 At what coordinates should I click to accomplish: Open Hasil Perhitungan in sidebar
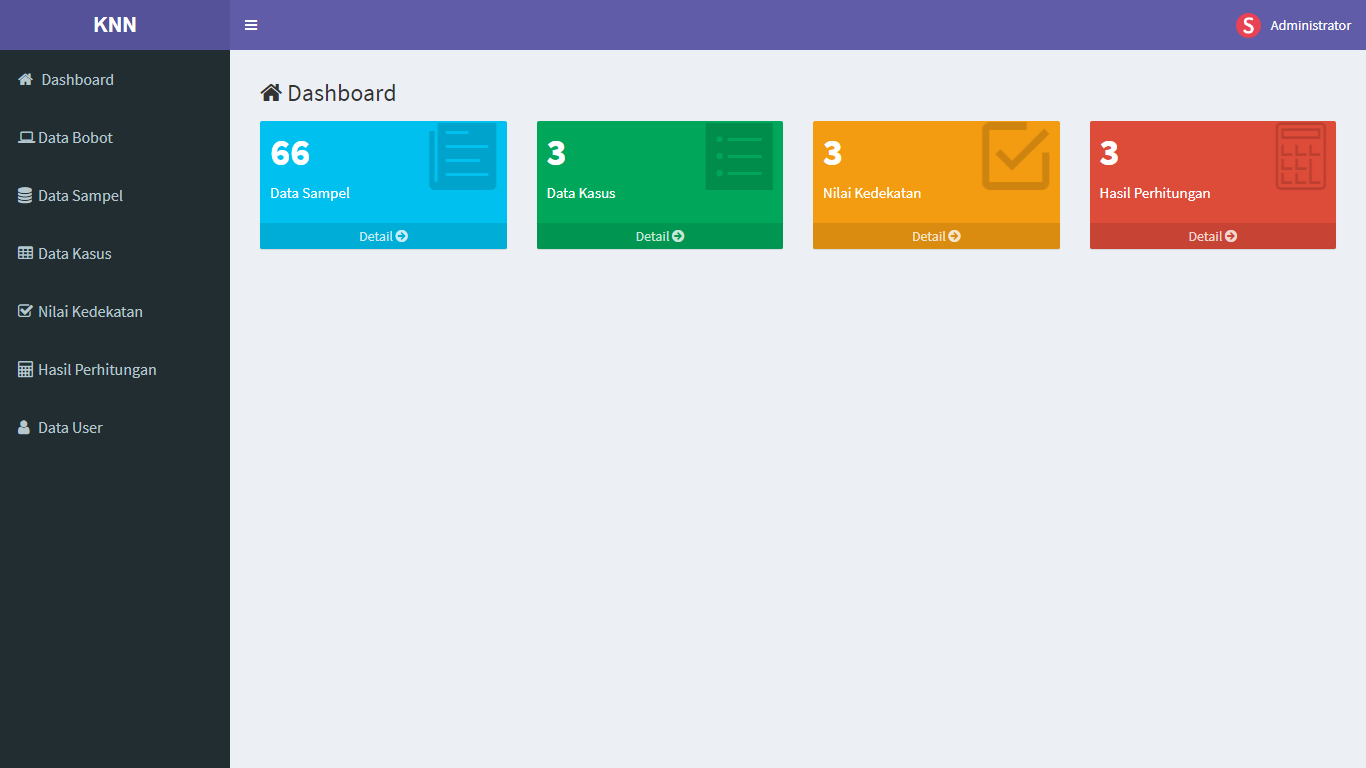click(x=97, y=369)
